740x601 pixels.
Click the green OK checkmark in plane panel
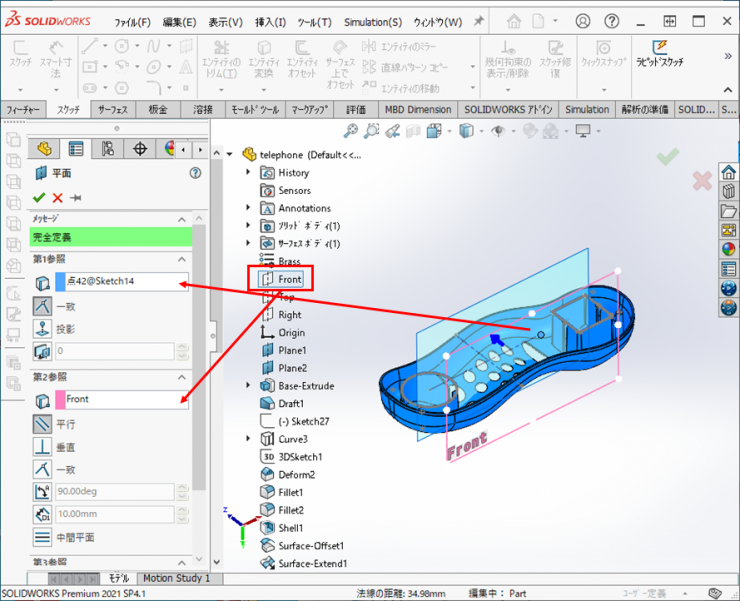click(x=39, y=198)
